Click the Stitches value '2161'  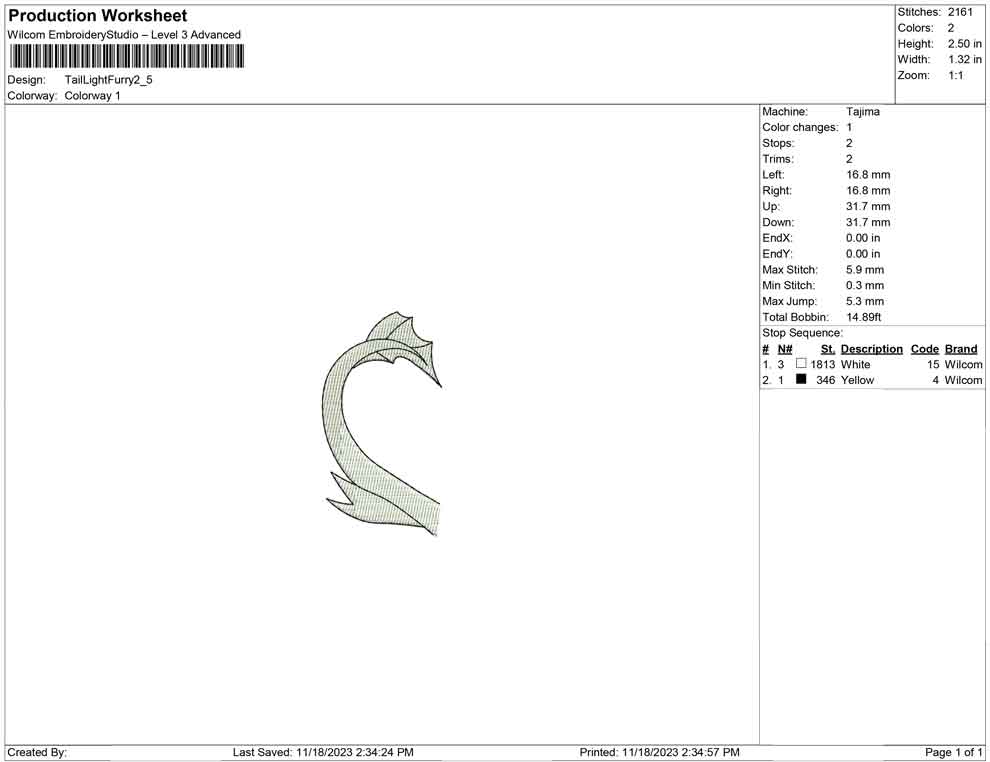[x=960, y=12]
